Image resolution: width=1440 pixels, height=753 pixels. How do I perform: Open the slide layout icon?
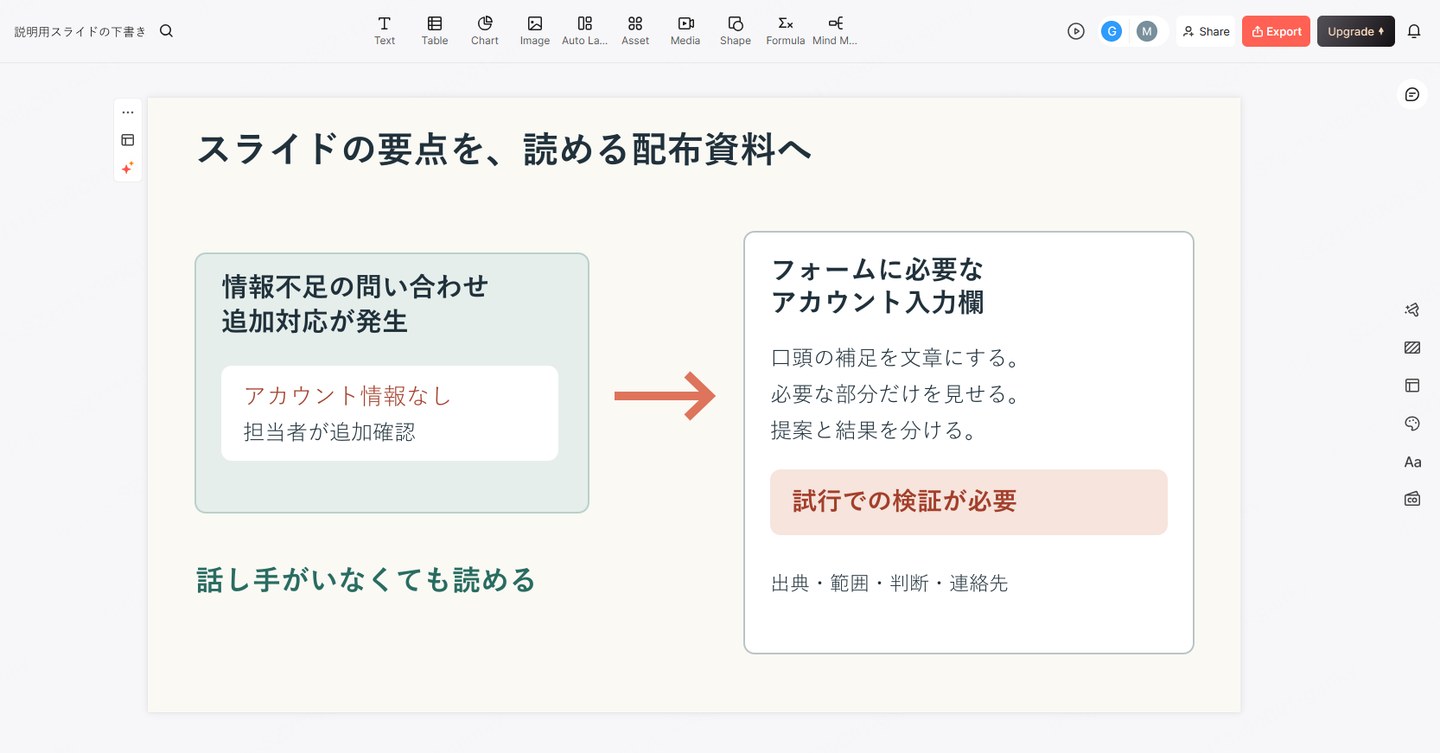click(x=127, y=140)
